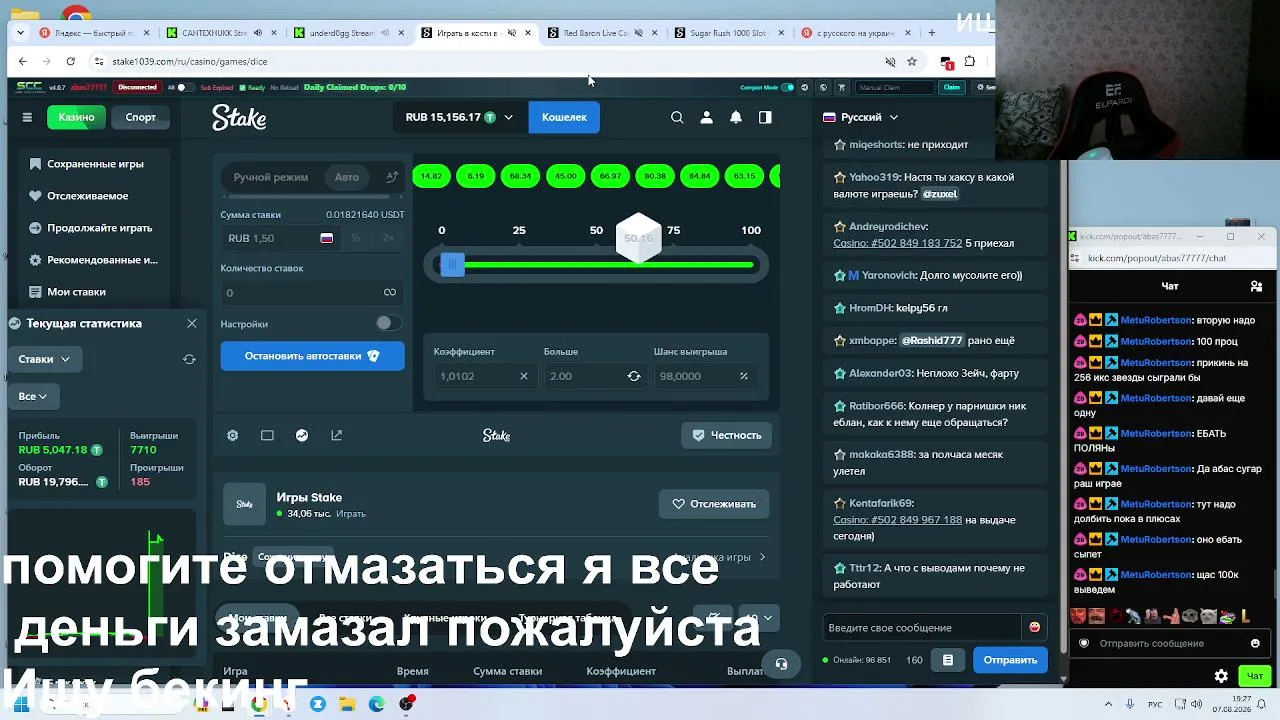Viewport: 1280px width, 720px height.
Task: Swap the Больше roll direction
Action: pos(633,376)
